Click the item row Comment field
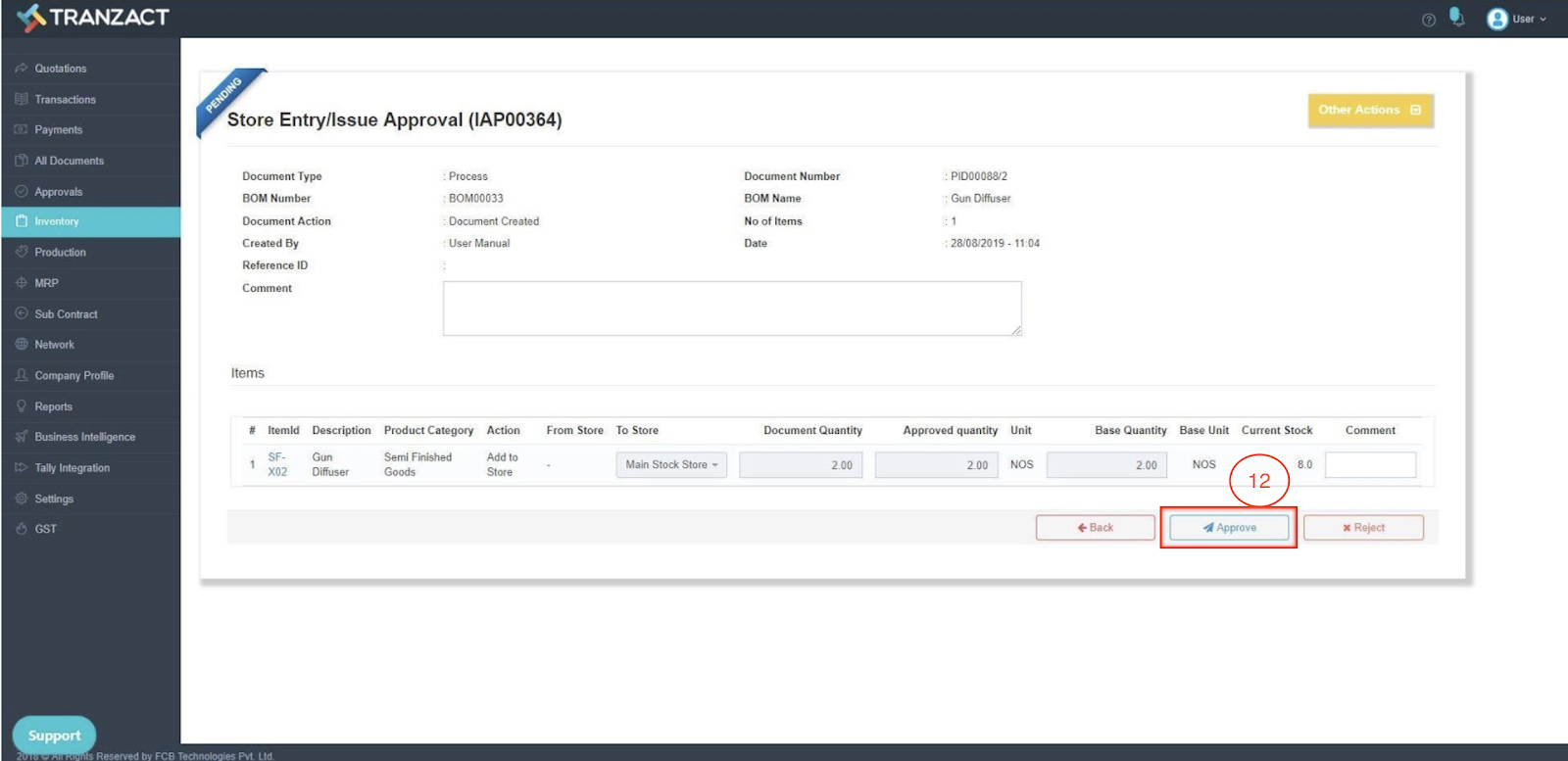The image size is (1568, 761). (1370, 465)
